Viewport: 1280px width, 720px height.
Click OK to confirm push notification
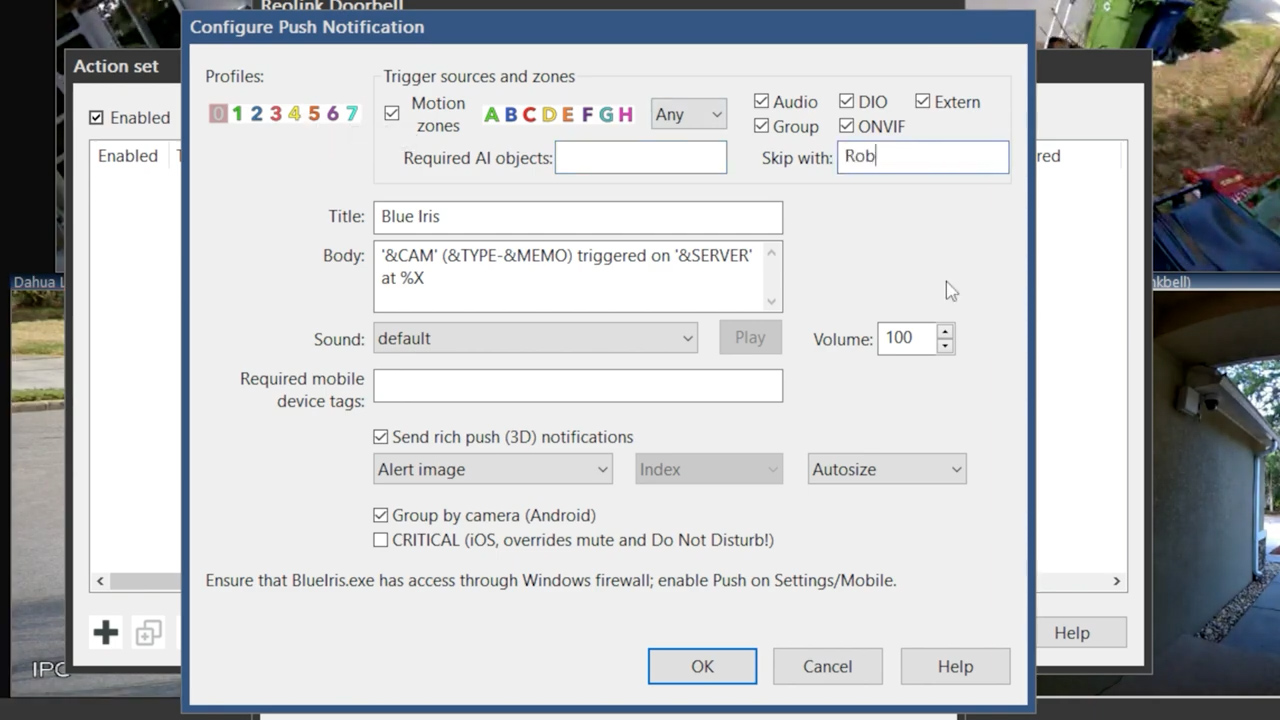click(702, 666)
